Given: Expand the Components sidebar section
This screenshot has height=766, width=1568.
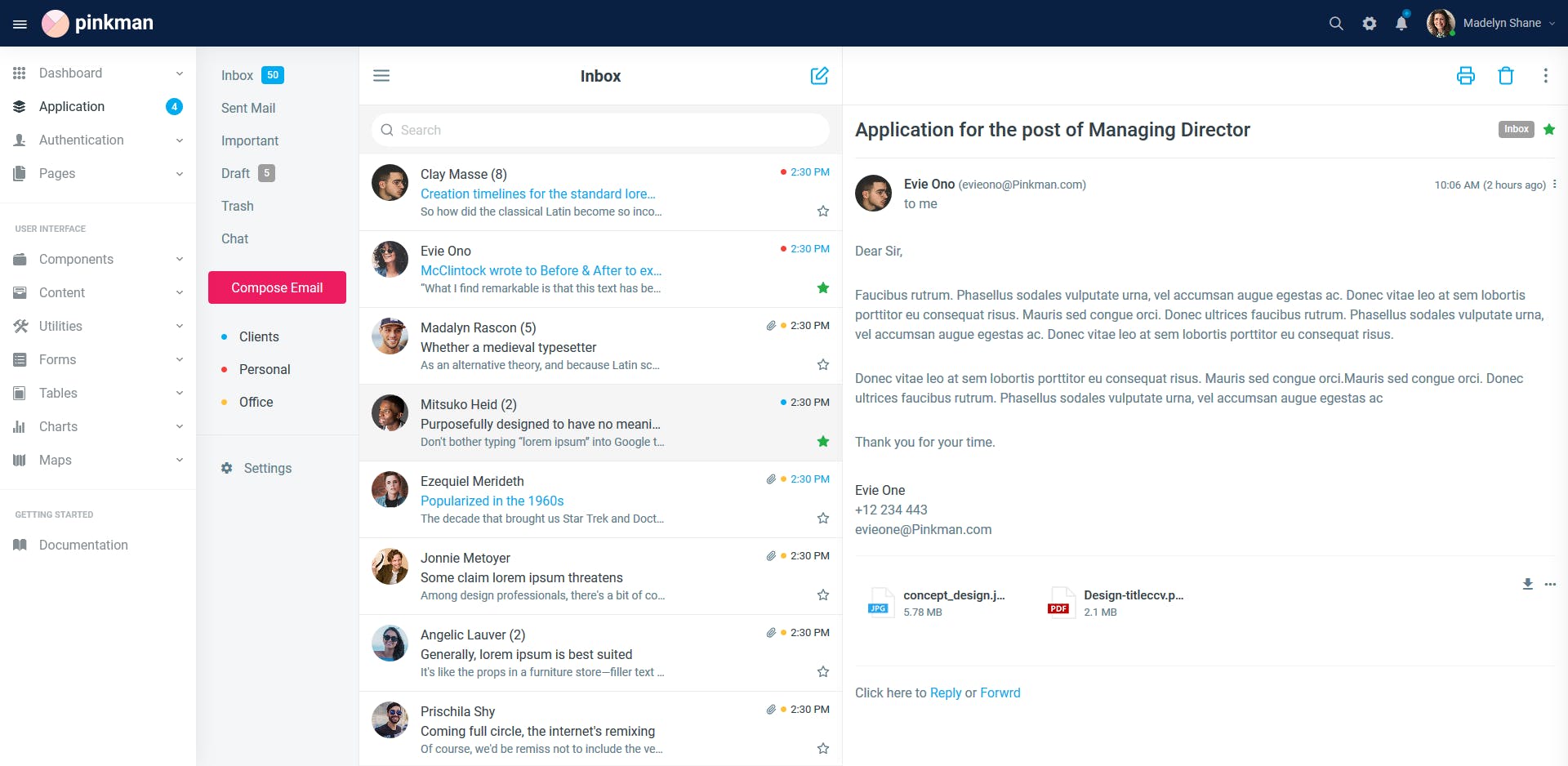Looking at the screenshot, I should tap(98, 259).
